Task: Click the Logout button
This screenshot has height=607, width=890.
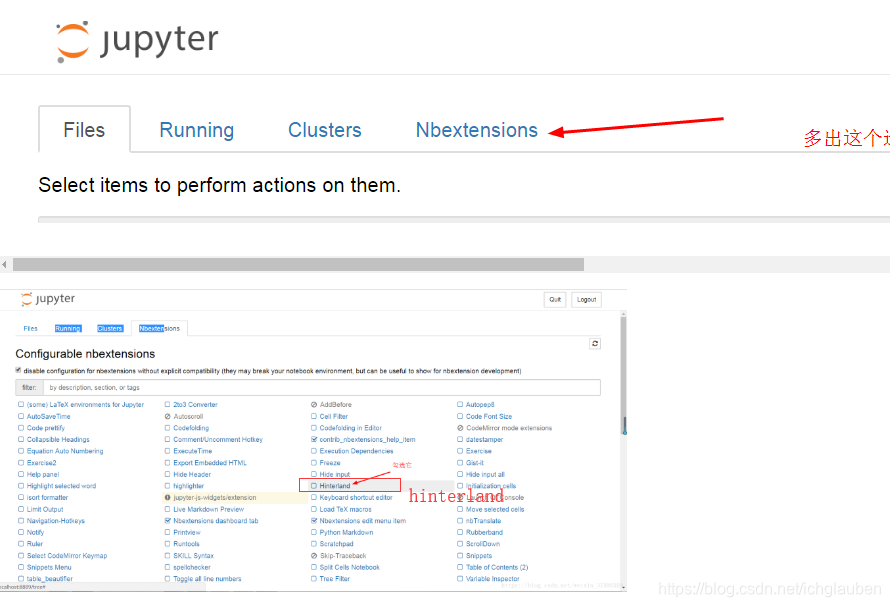Action: click(x=586, y=299)
